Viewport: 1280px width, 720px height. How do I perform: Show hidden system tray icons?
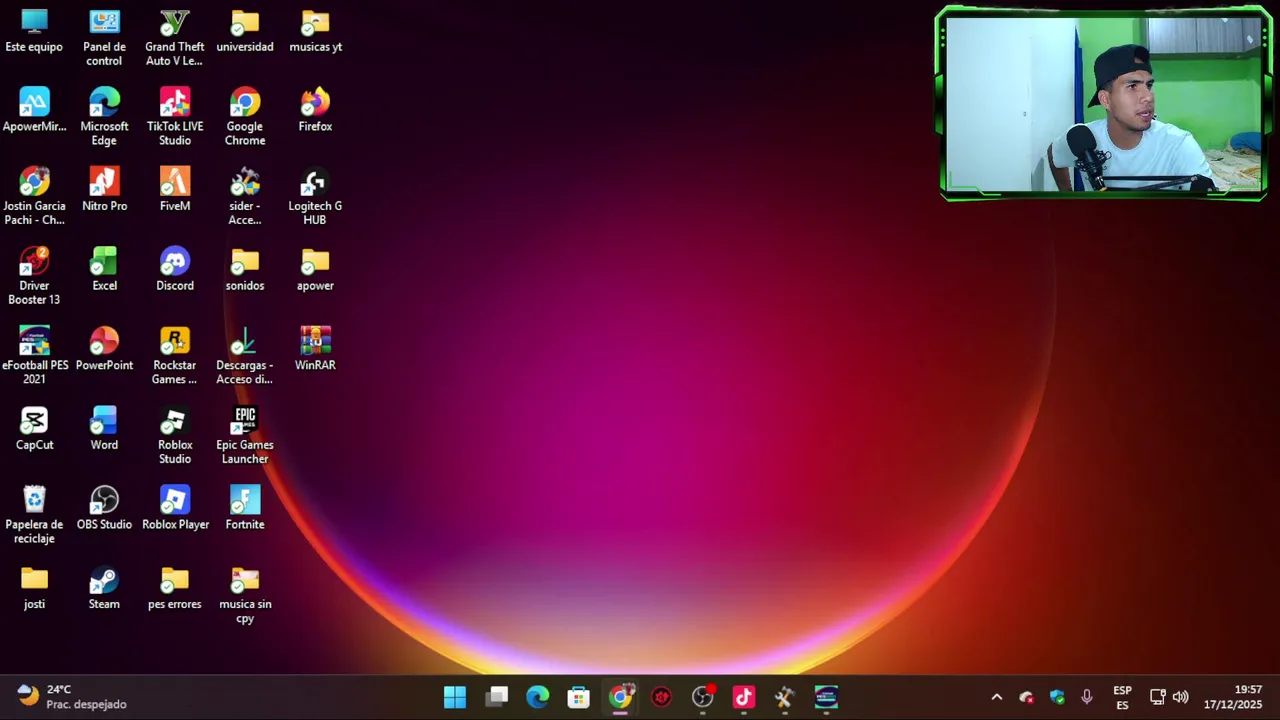(x=996, y=697)
